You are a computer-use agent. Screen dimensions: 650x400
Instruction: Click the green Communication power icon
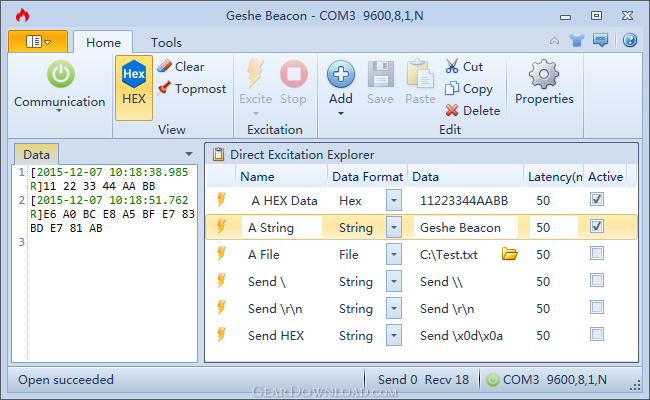coord(61,74)
